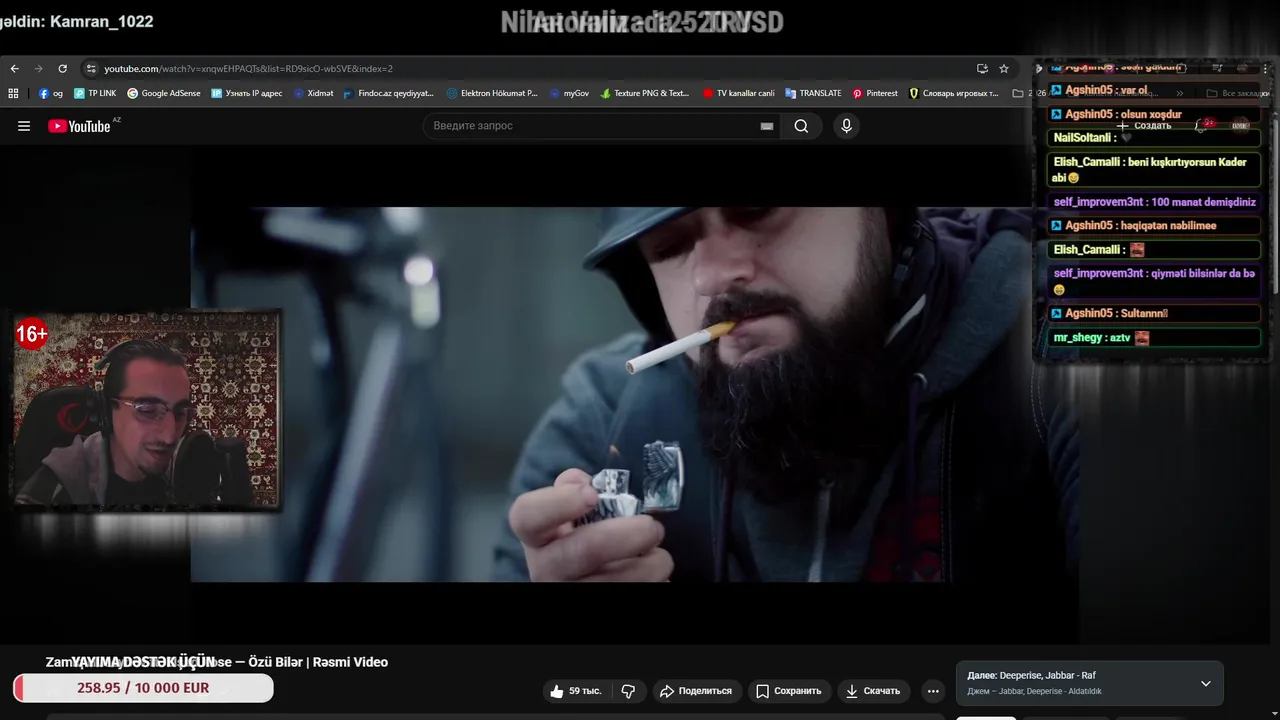This screenshot has height=720, width=1280.
Task: Open the on-screen keyboard icon in search
Action: click(x=767, y=126)
